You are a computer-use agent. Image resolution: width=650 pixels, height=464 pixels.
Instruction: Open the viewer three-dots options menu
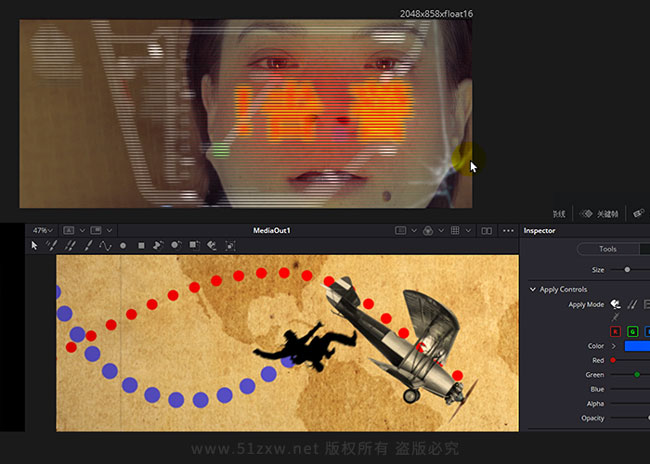pos(508,231)
